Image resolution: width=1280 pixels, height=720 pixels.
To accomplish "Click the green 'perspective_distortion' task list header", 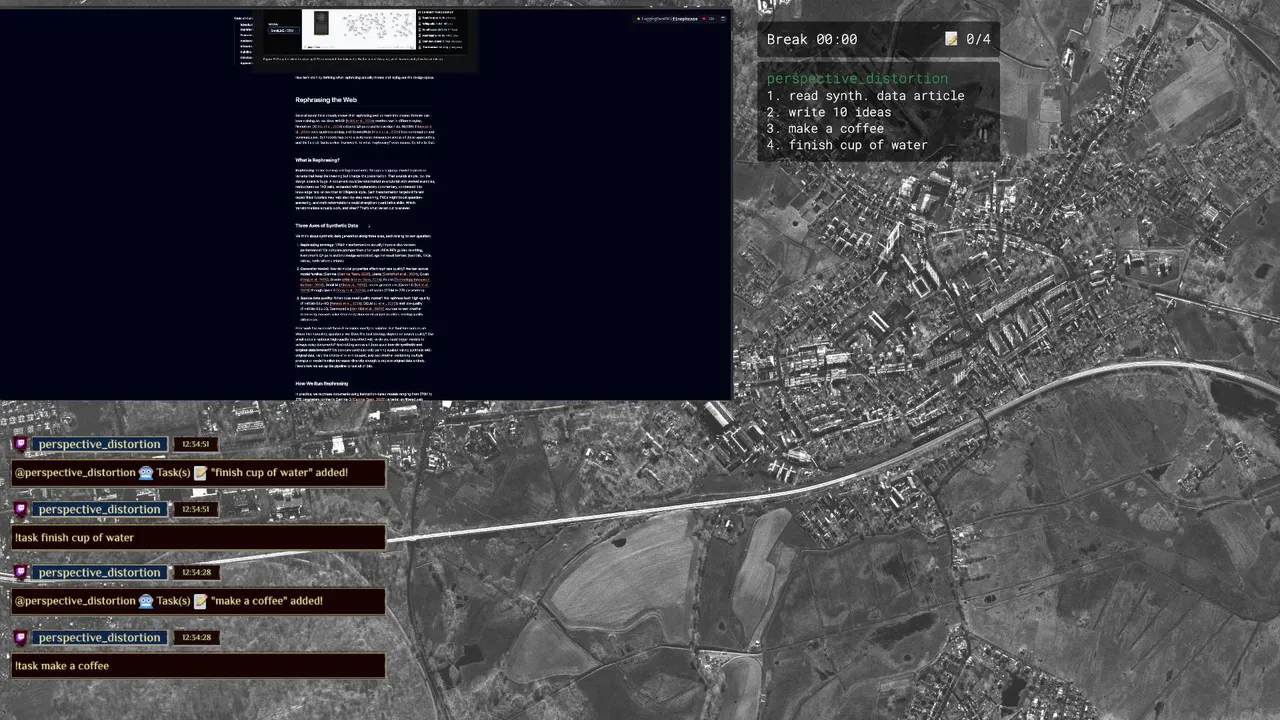I will point(857,79).
